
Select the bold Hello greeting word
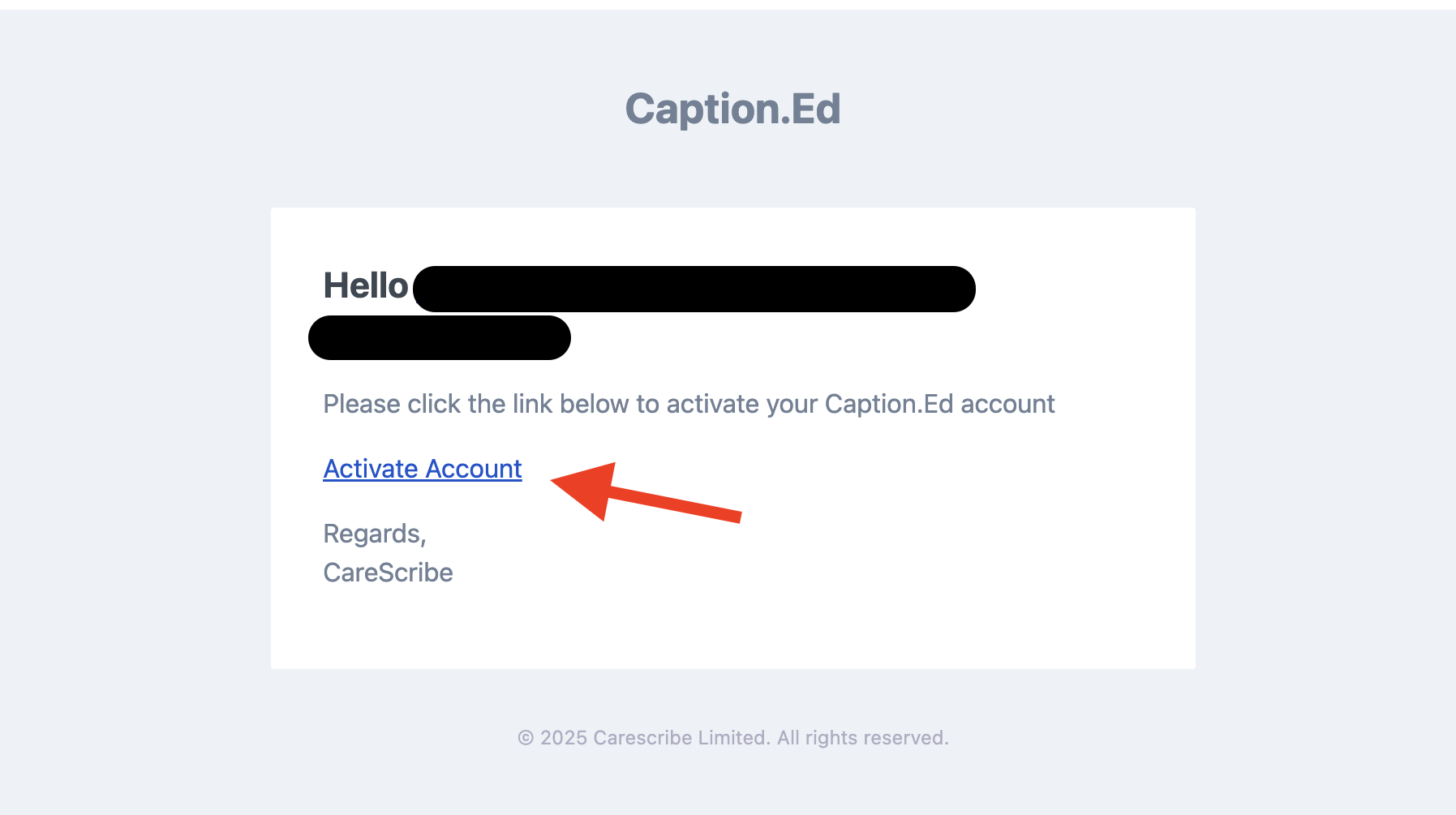pyautogui.click(x=366, y=285)
